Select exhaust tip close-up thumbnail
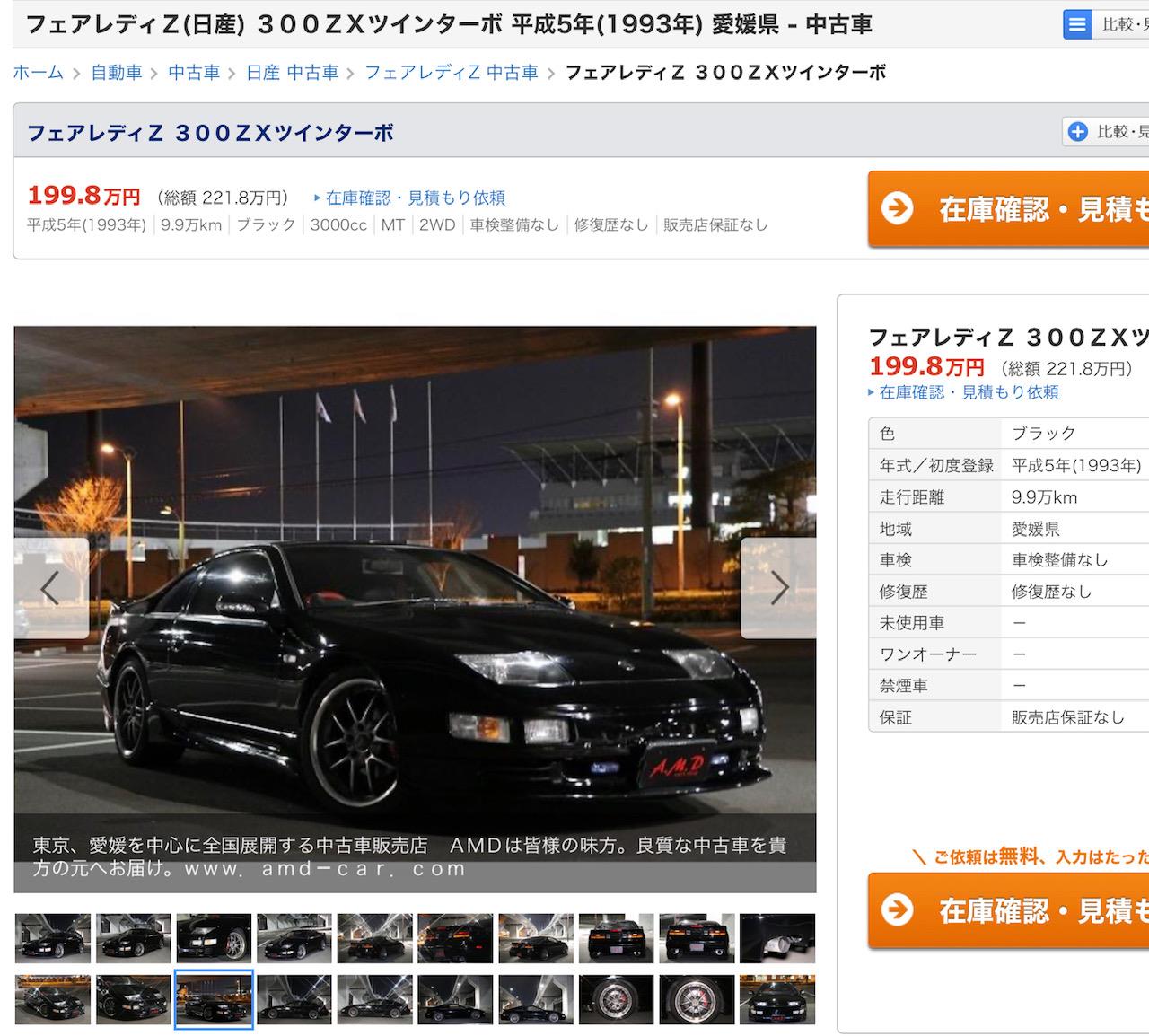Image resolution: width=1149 pixels, height=1036 pixels. point(777,938)
